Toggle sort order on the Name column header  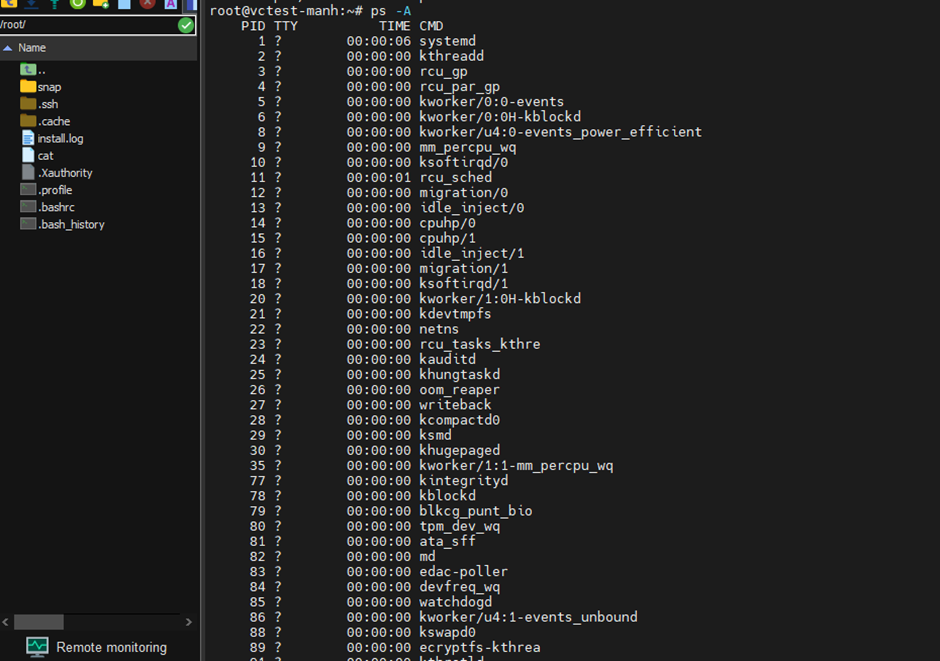[32, 47]
